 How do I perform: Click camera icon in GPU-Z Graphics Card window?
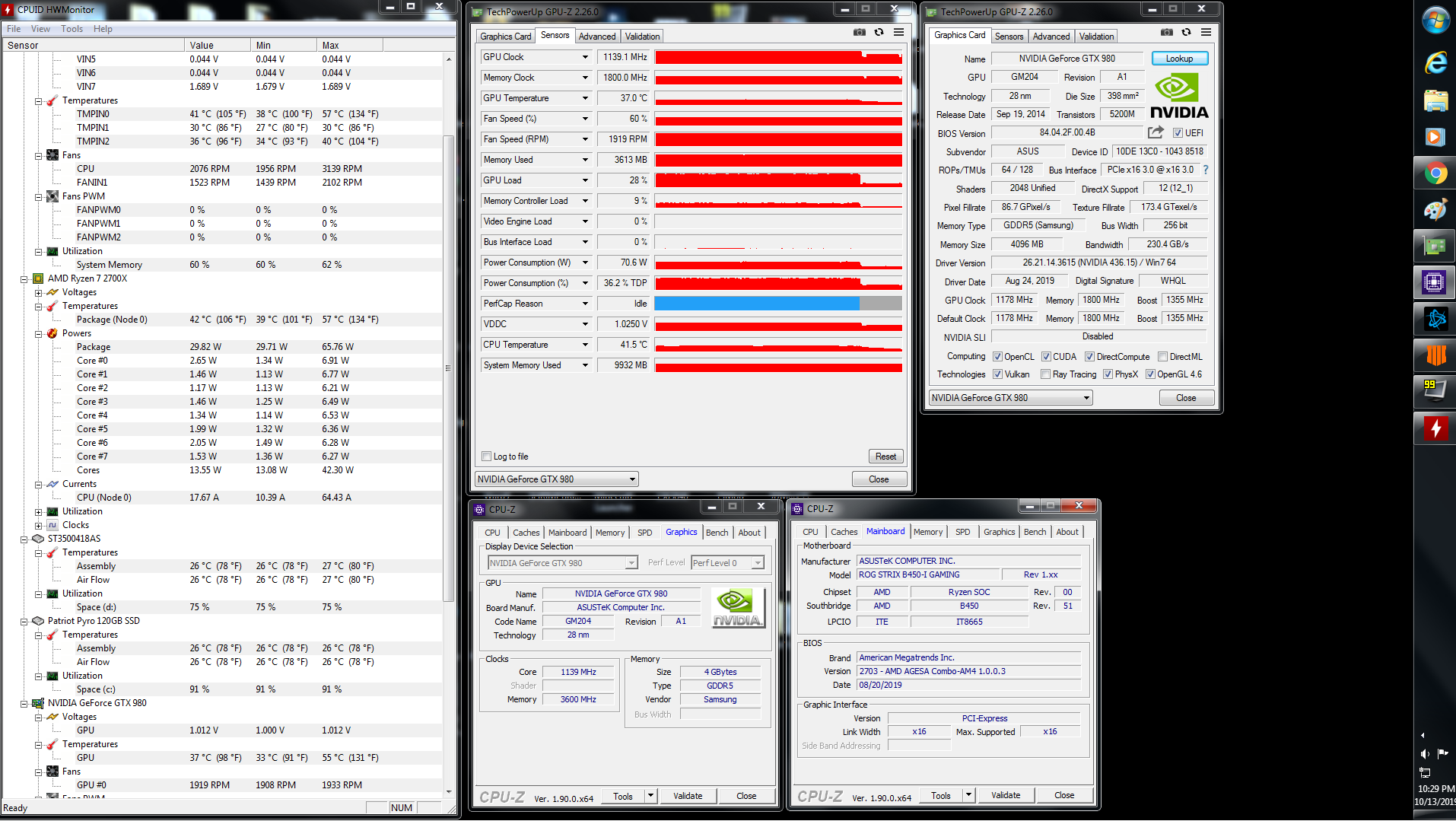pos(1166,33)
